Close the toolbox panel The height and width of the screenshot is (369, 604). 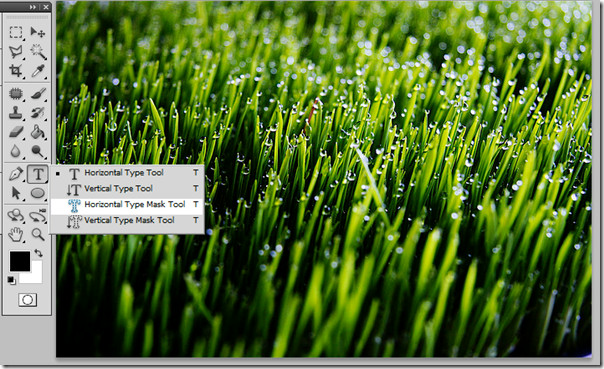coord(46,7)
